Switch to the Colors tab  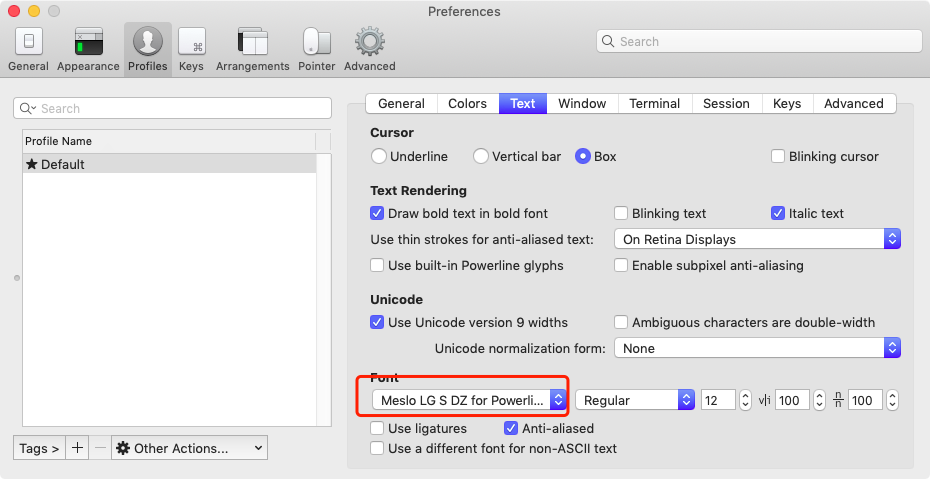pos(467,104)
